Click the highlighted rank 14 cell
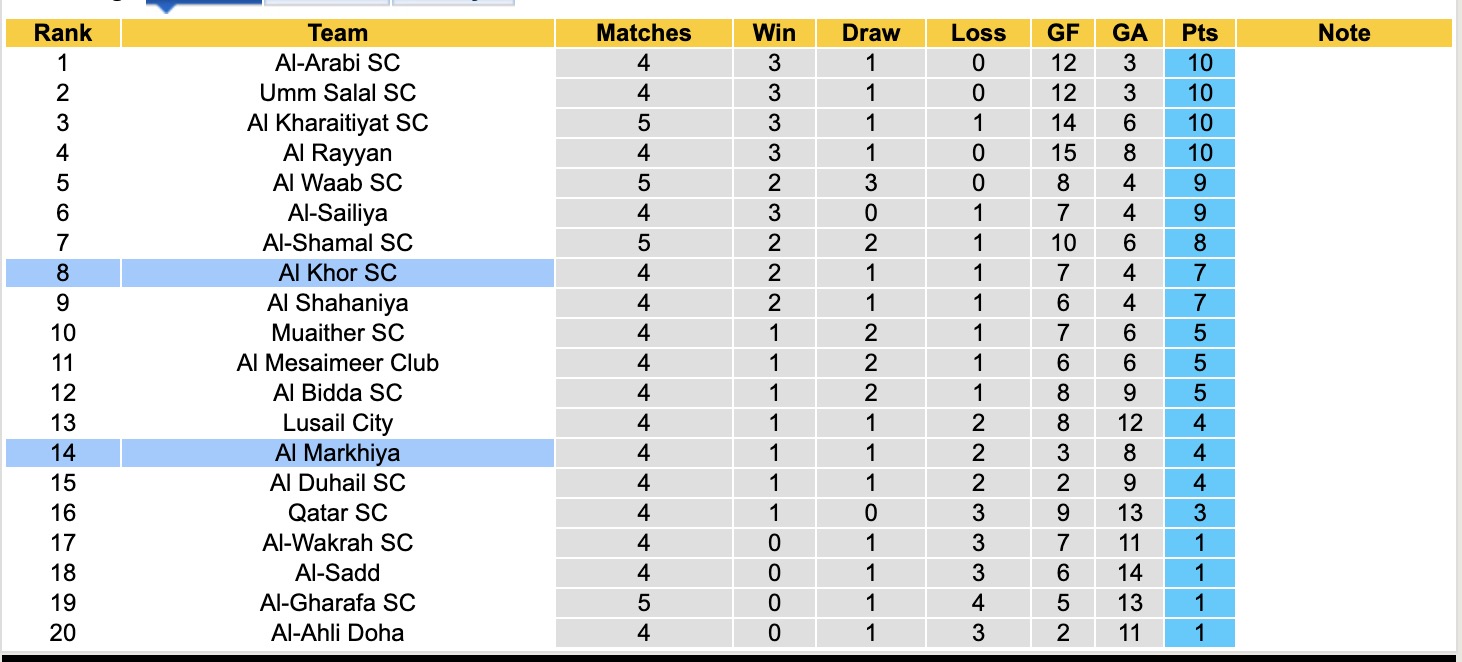This screenshot has height=662, width=1462. pyautogui.click(x=62, y=453)
